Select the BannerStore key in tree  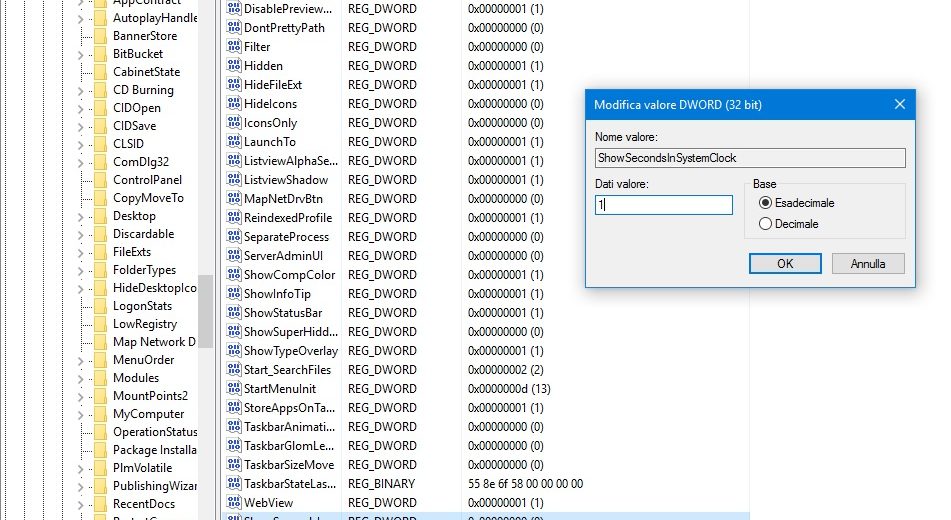144,36
